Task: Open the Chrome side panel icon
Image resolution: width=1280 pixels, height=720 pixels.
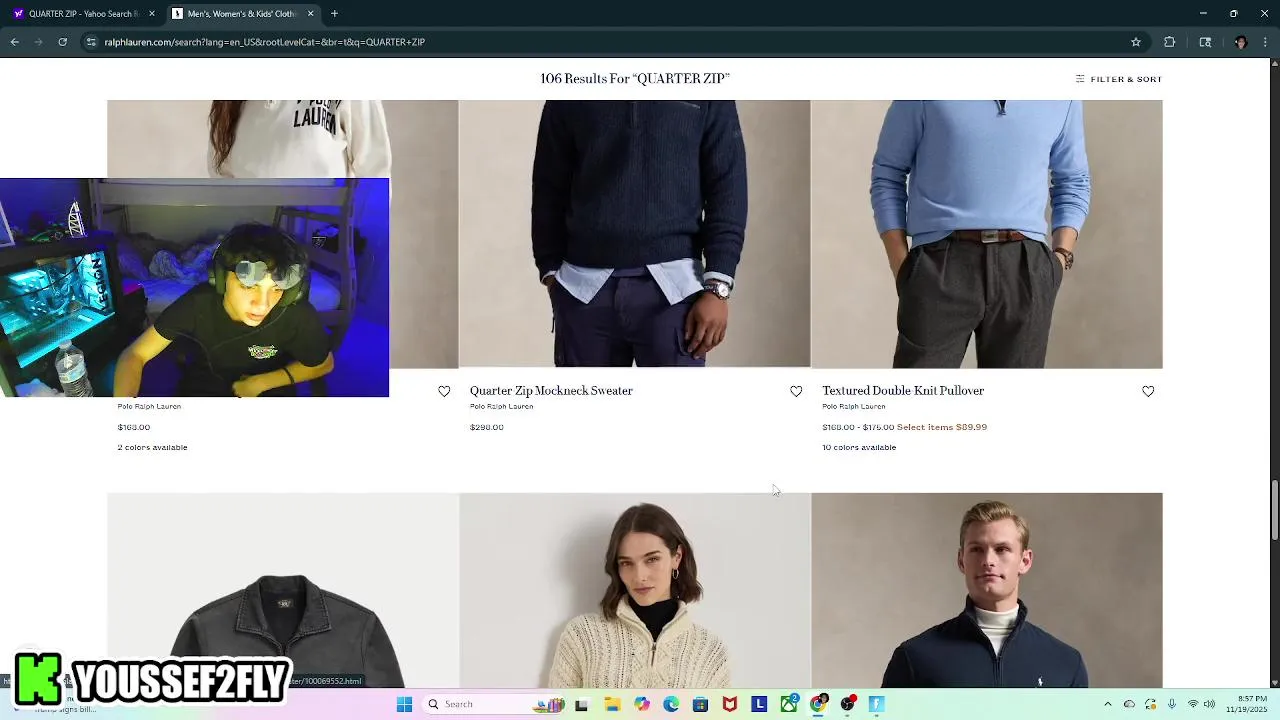Action: coord(1205,42)
